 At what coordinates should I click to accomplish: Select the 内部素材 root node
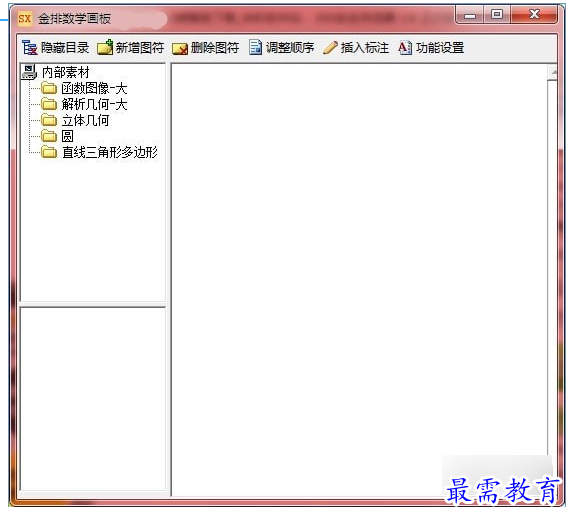tap(66, 72)
